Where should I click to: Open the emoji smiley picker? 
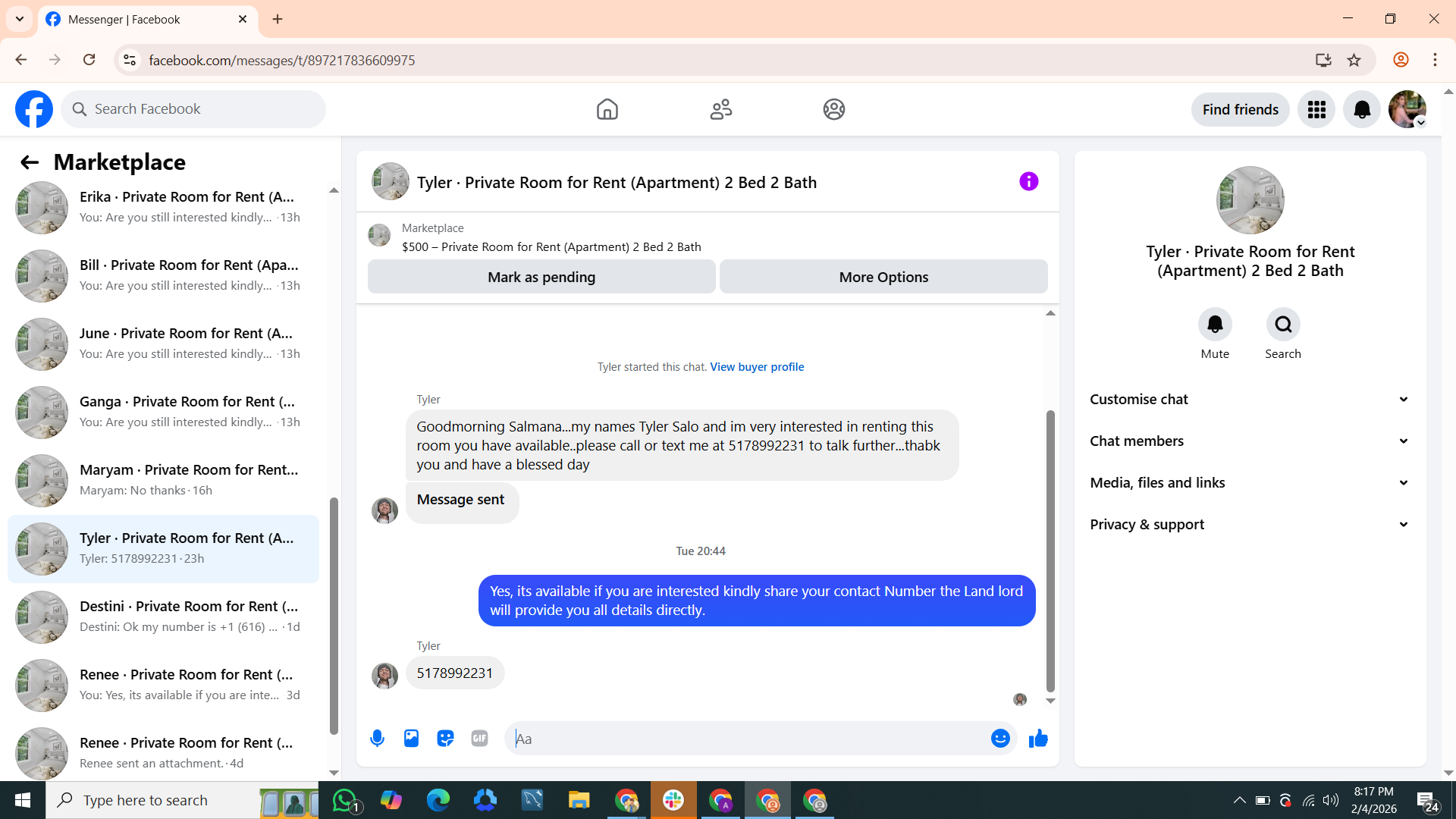(1000, 738)
